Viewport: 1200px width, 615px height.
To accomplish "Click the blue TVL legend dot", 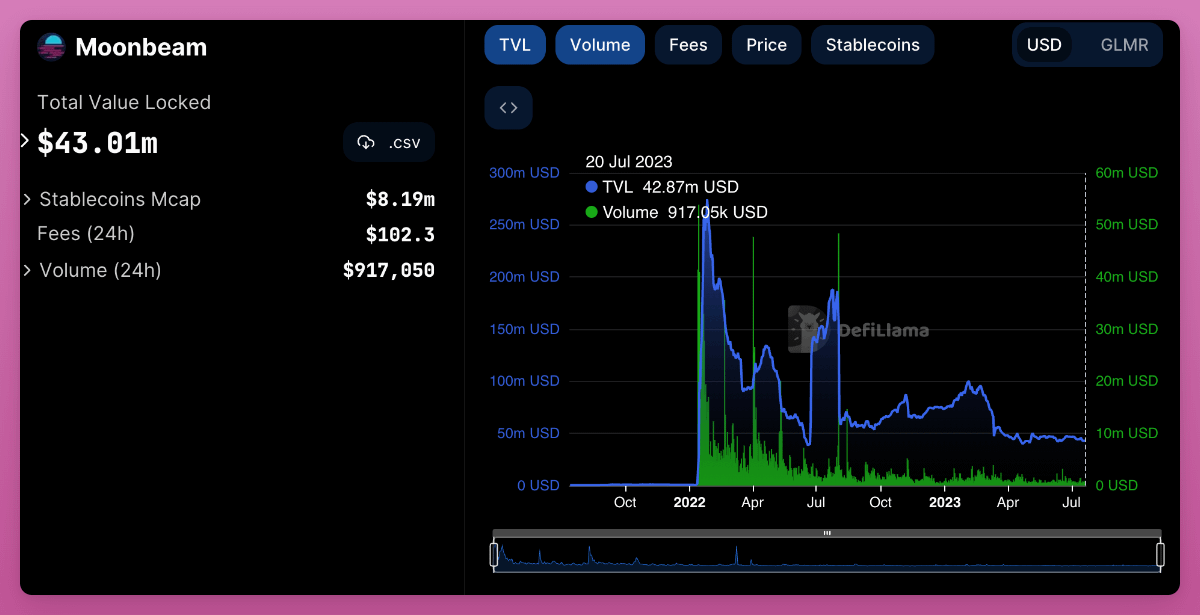I will tap(591, 187).
